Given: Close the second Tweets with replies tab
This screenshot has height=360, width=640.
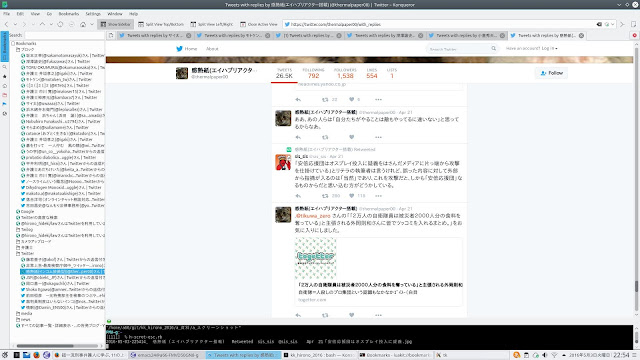Looking at the screenshot, I should (267, 36).
